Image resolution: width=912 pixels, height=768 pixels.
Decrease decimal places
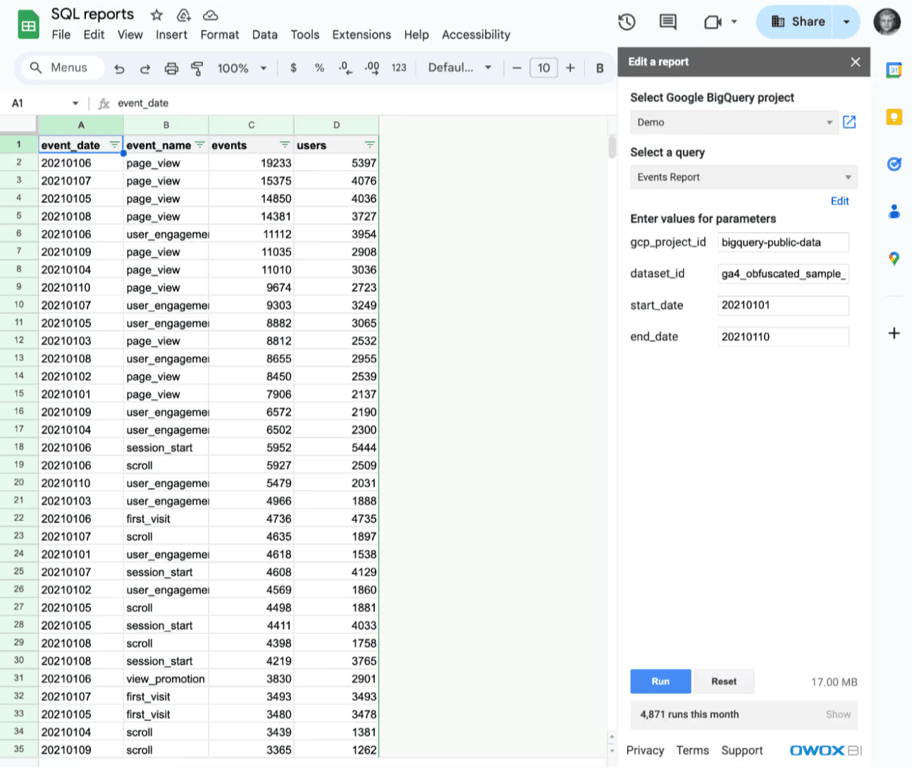(x=345, y=68)
